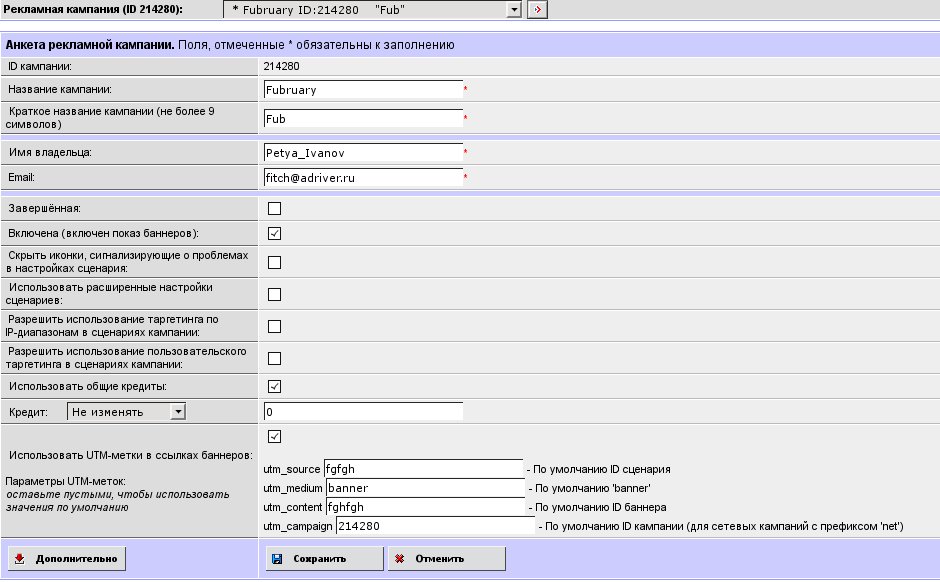940x582 pixels.
Task: Check the Завершённая checkbox
Action: [x=275, y=209]
